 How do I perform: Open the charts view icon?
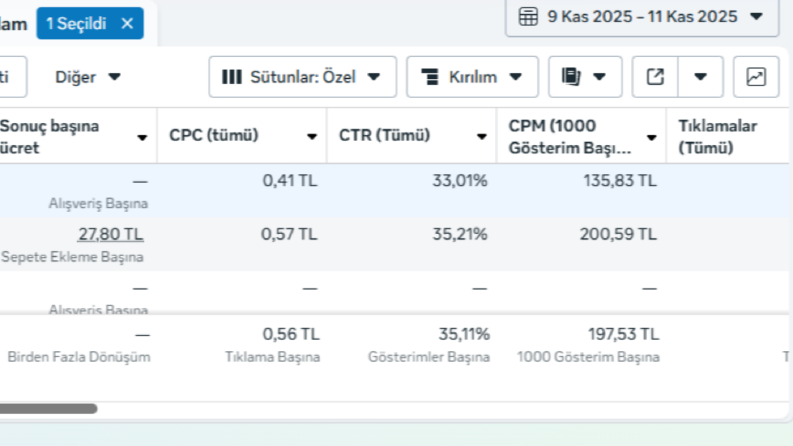click(x=756, y=77)
